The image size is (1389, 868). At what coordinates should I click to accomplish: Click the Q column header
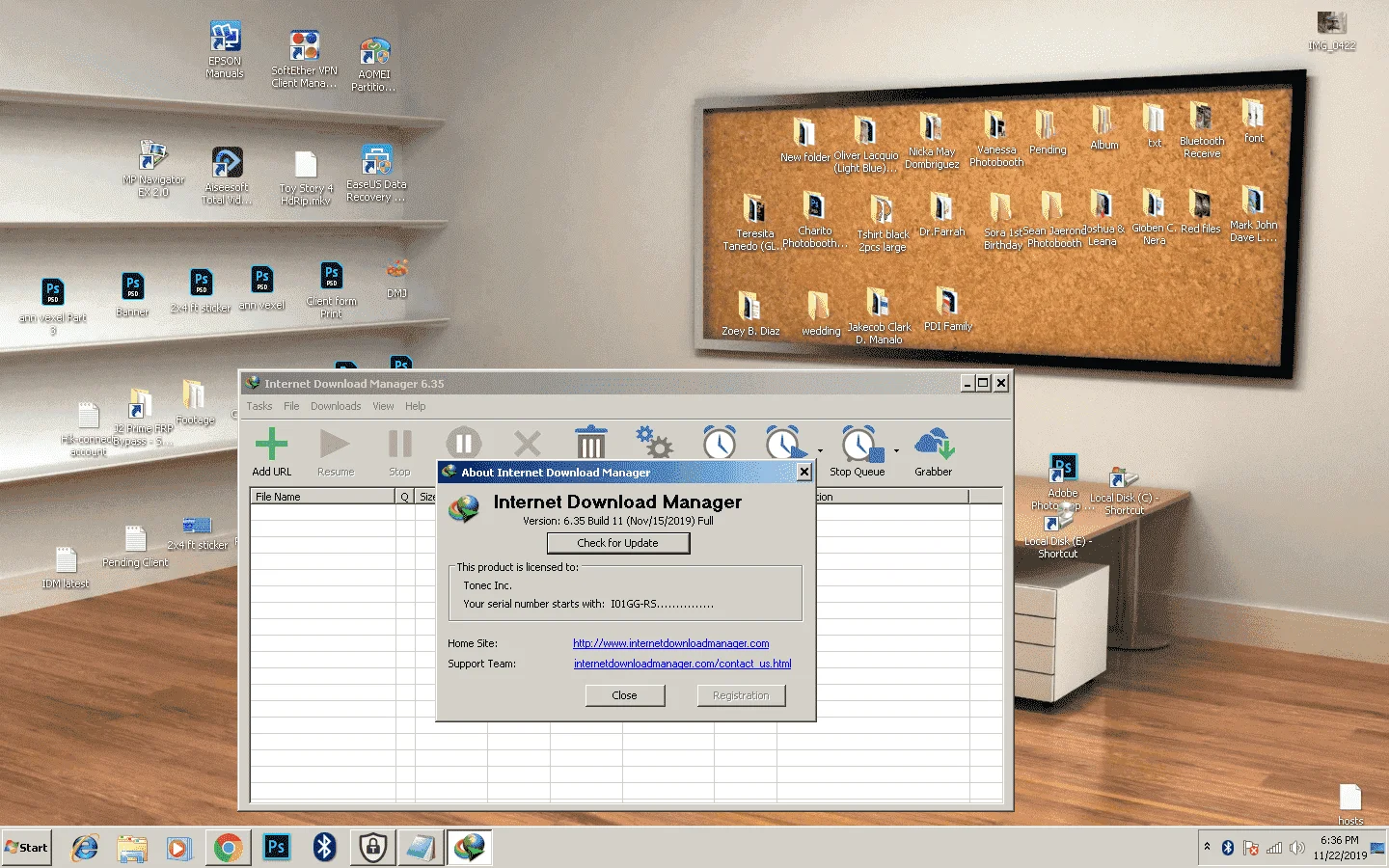click(405, 497)
